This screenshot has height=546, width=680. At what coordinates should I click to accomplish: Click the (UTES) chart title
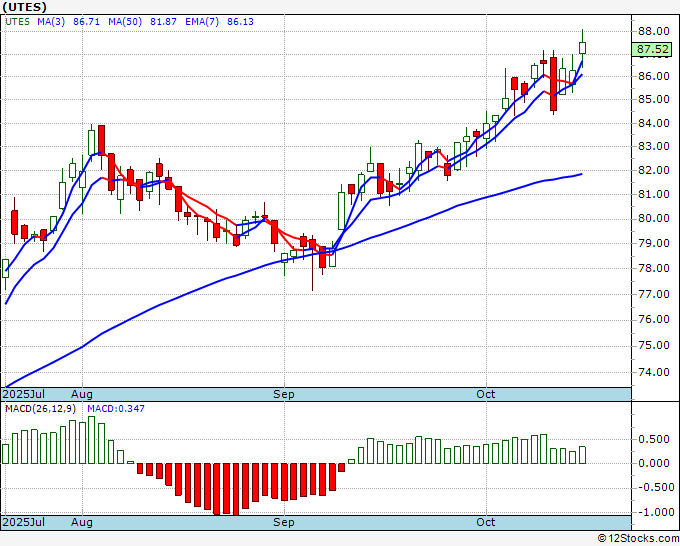24,7
